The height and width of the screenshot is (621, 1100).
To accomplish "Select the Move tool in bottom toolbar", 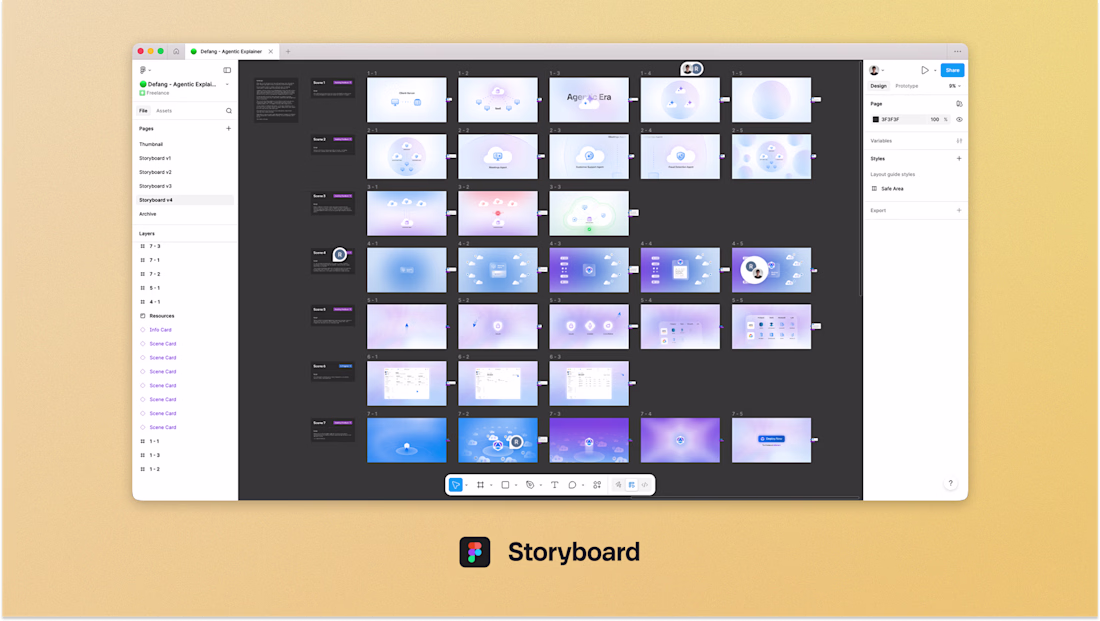I will pyautogui.click(x=455, y=485).
